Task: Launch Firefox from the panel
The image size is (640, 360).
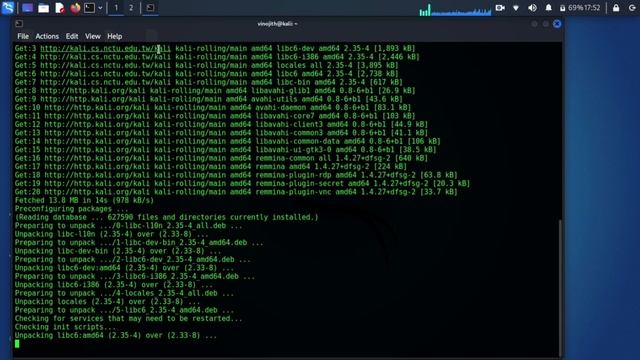Action: (x=75, y=8)
